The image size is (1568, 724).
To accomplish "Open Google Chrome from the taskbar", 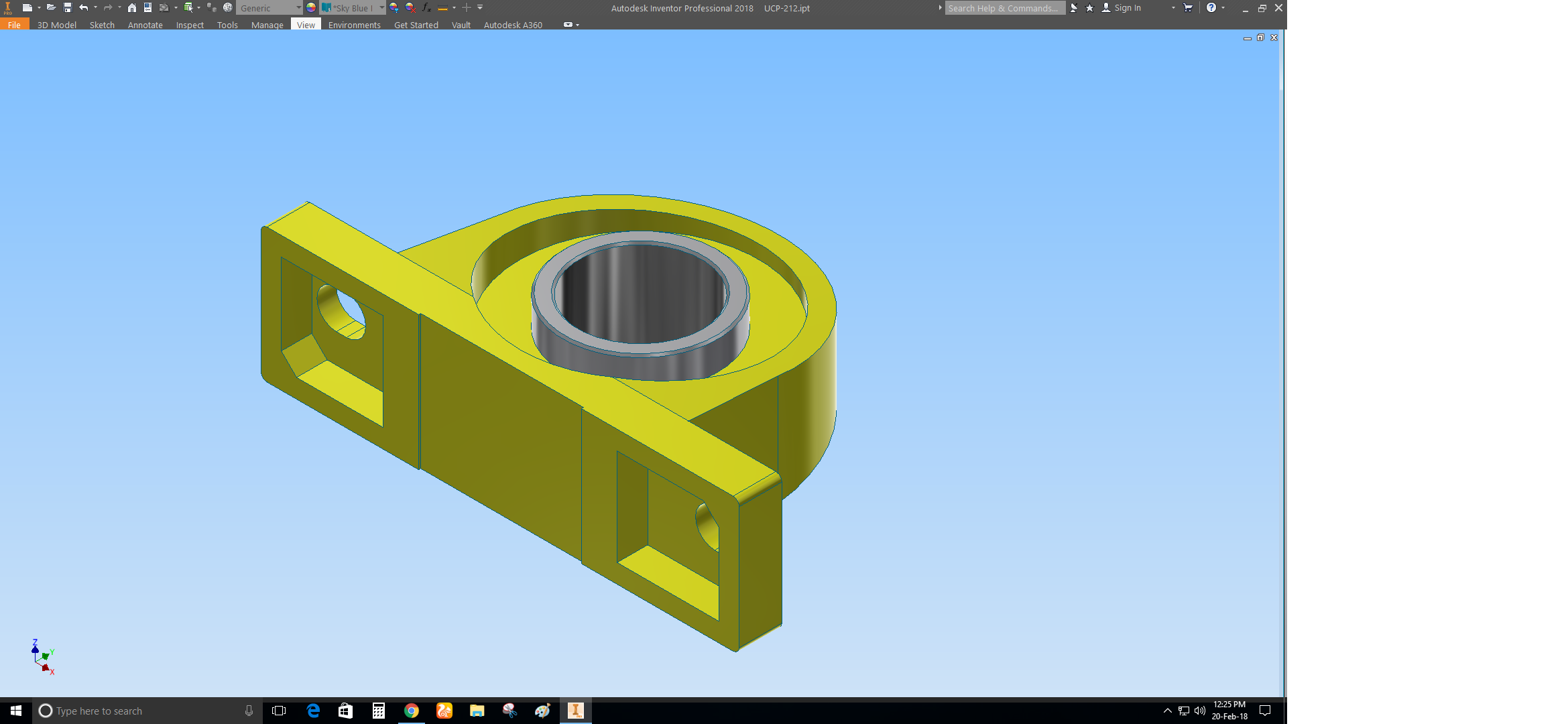I will coord(412,711).
